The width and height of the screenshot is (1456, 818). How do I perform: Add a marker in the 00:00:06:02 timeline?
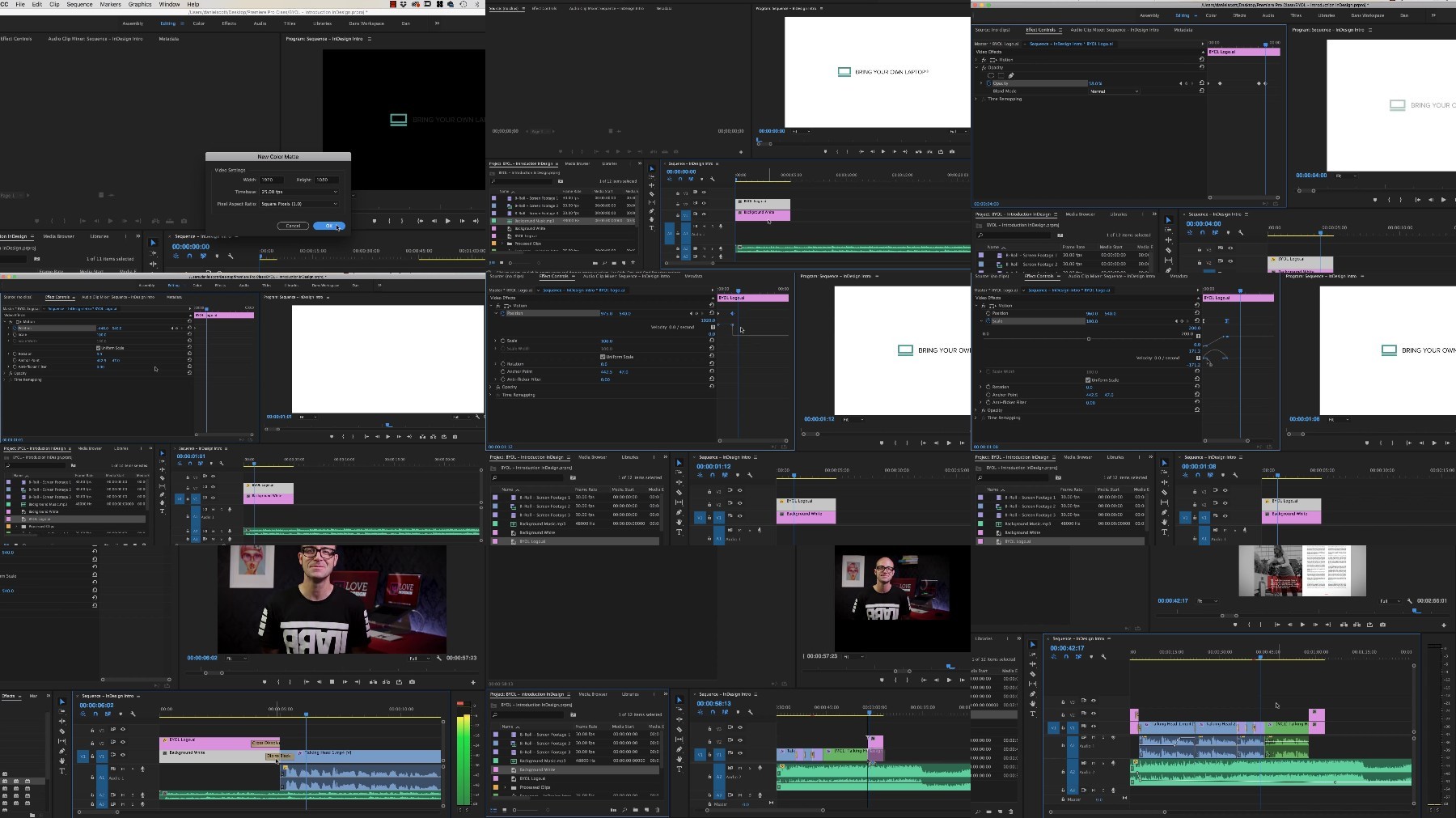click(x=121, y=714)
